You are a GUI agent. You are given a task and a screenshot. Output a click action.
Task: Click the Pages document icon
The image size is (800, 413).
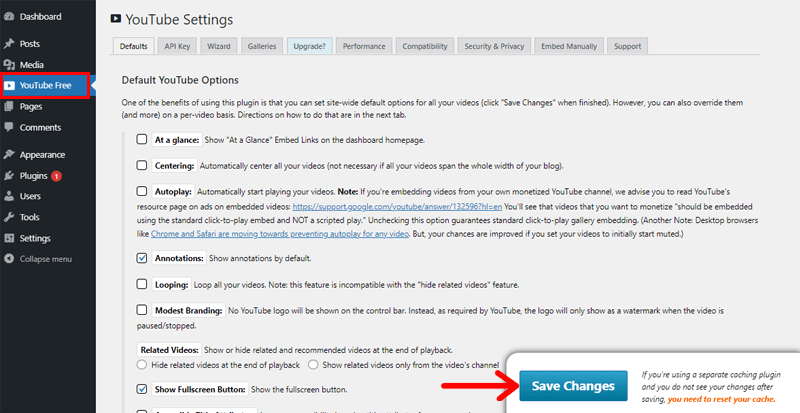click(x=9, y=106)
